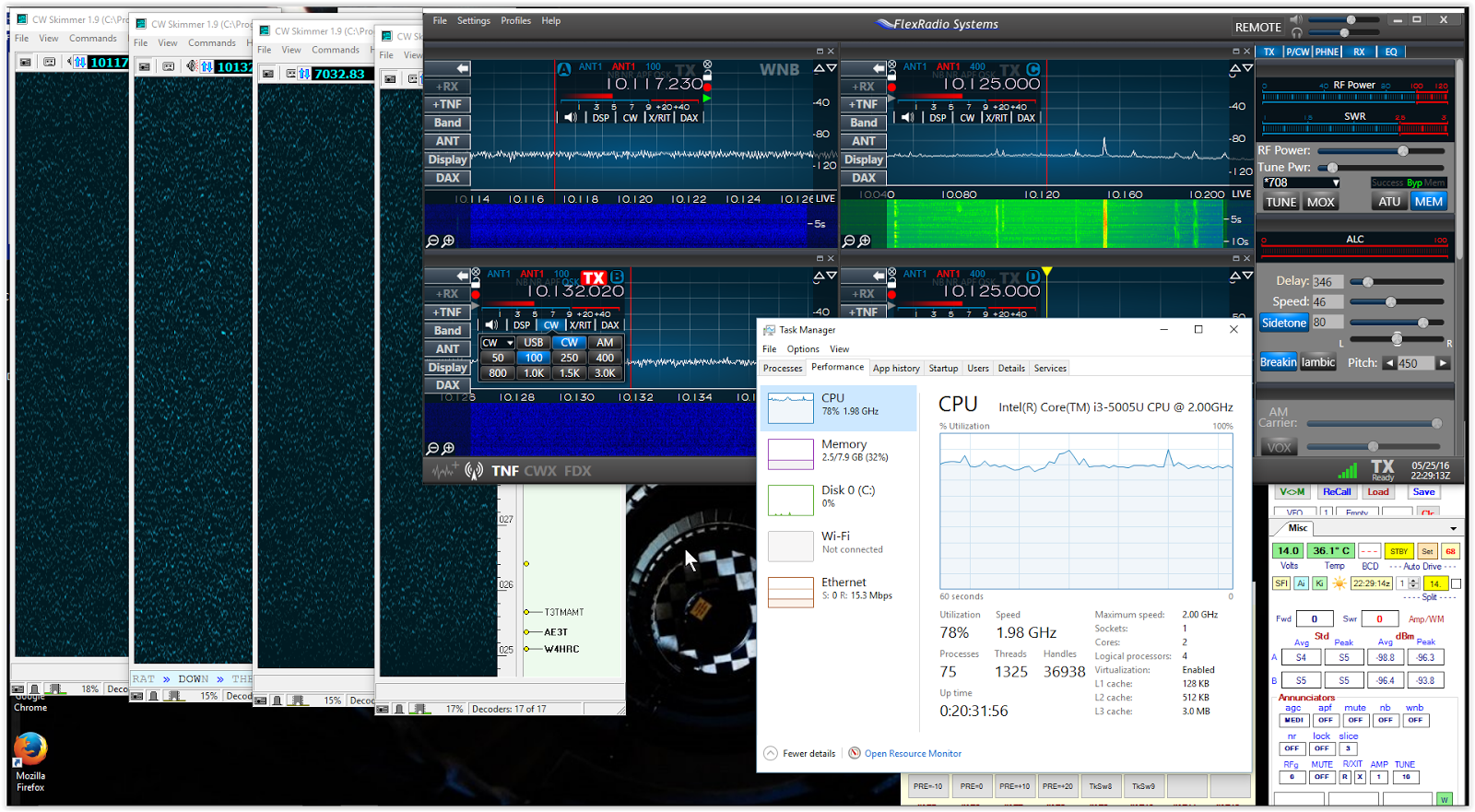This screenshot has width=1475, height=812.
Task: Open Mozilla Firefox desktop shortcut
Action: [x=30, y=762]
